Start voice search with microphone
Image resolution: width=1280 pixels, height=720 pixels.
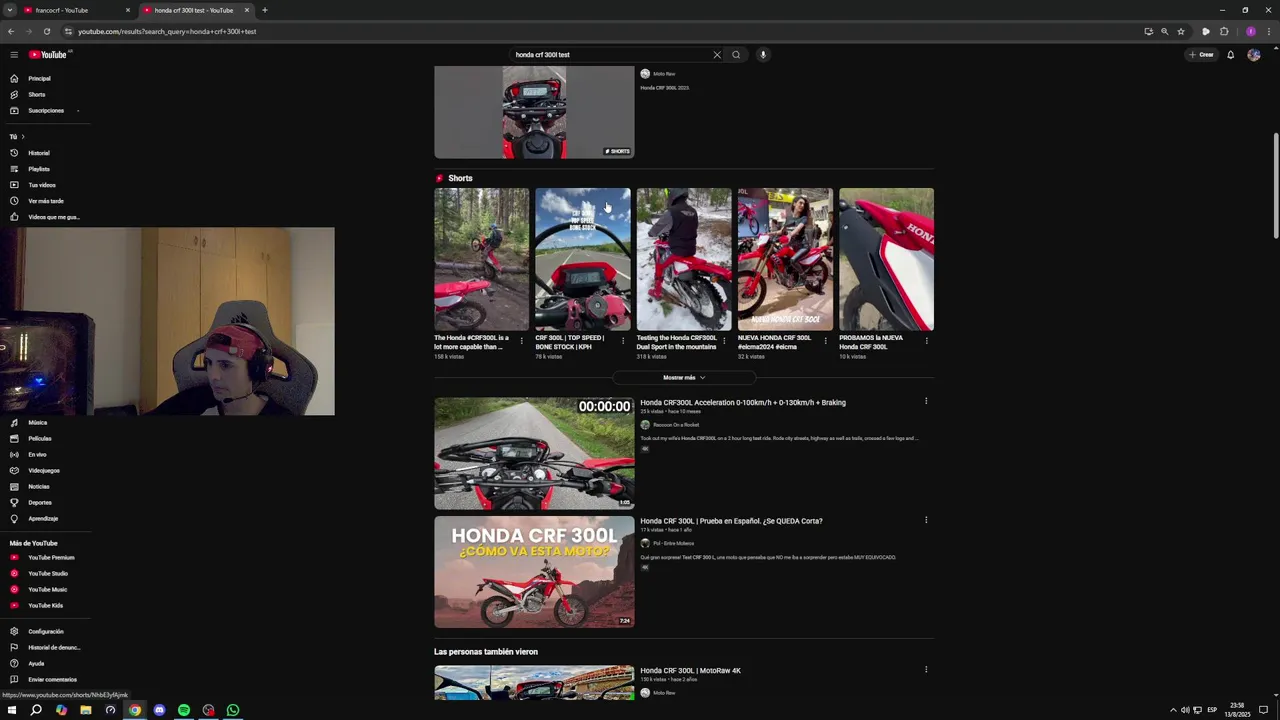point(763,55)
